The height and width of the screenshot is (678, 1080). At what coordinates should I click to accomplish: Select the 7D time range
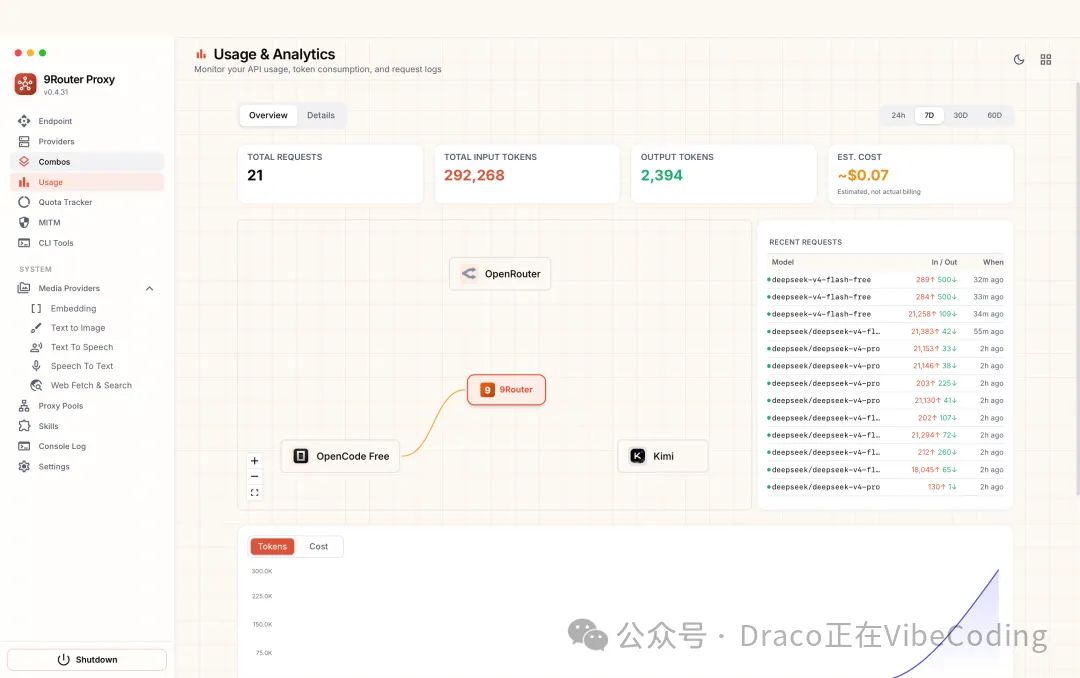click(x=929, y=116)
